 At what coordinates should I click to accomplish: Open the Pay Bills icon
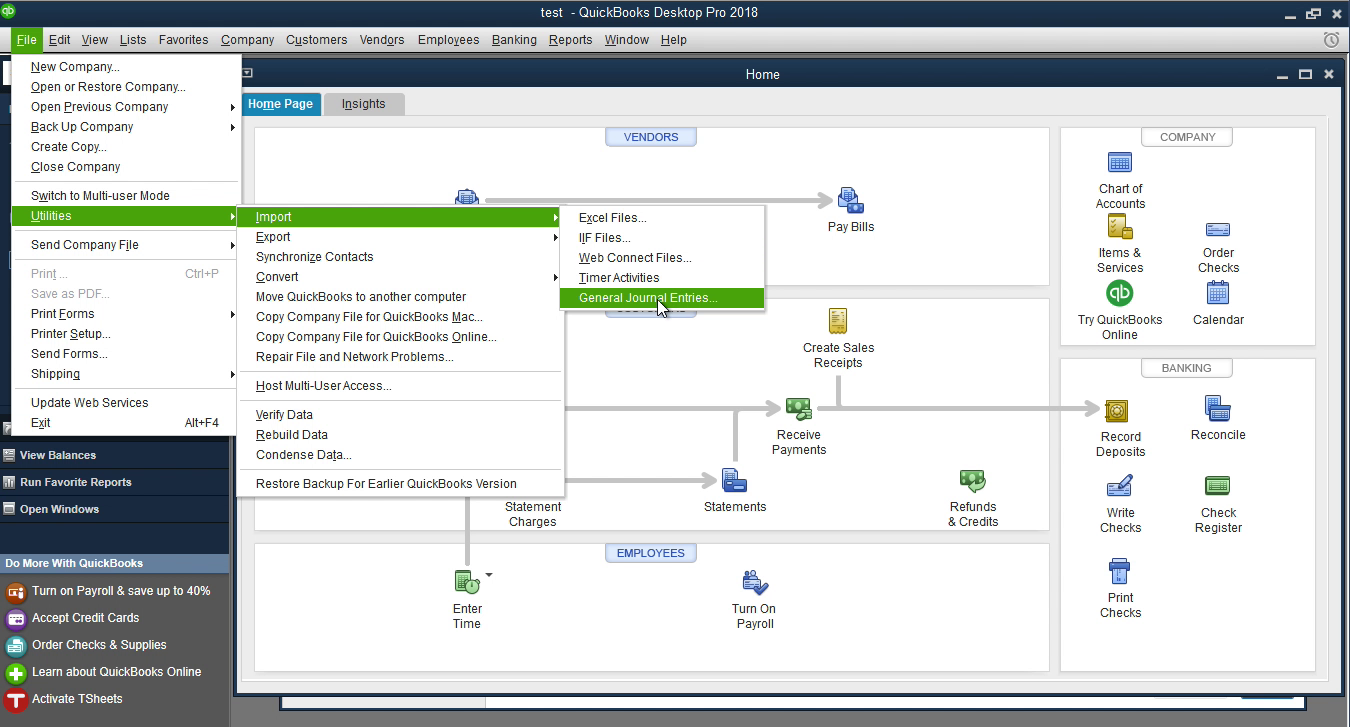click(x=850, y=201)
